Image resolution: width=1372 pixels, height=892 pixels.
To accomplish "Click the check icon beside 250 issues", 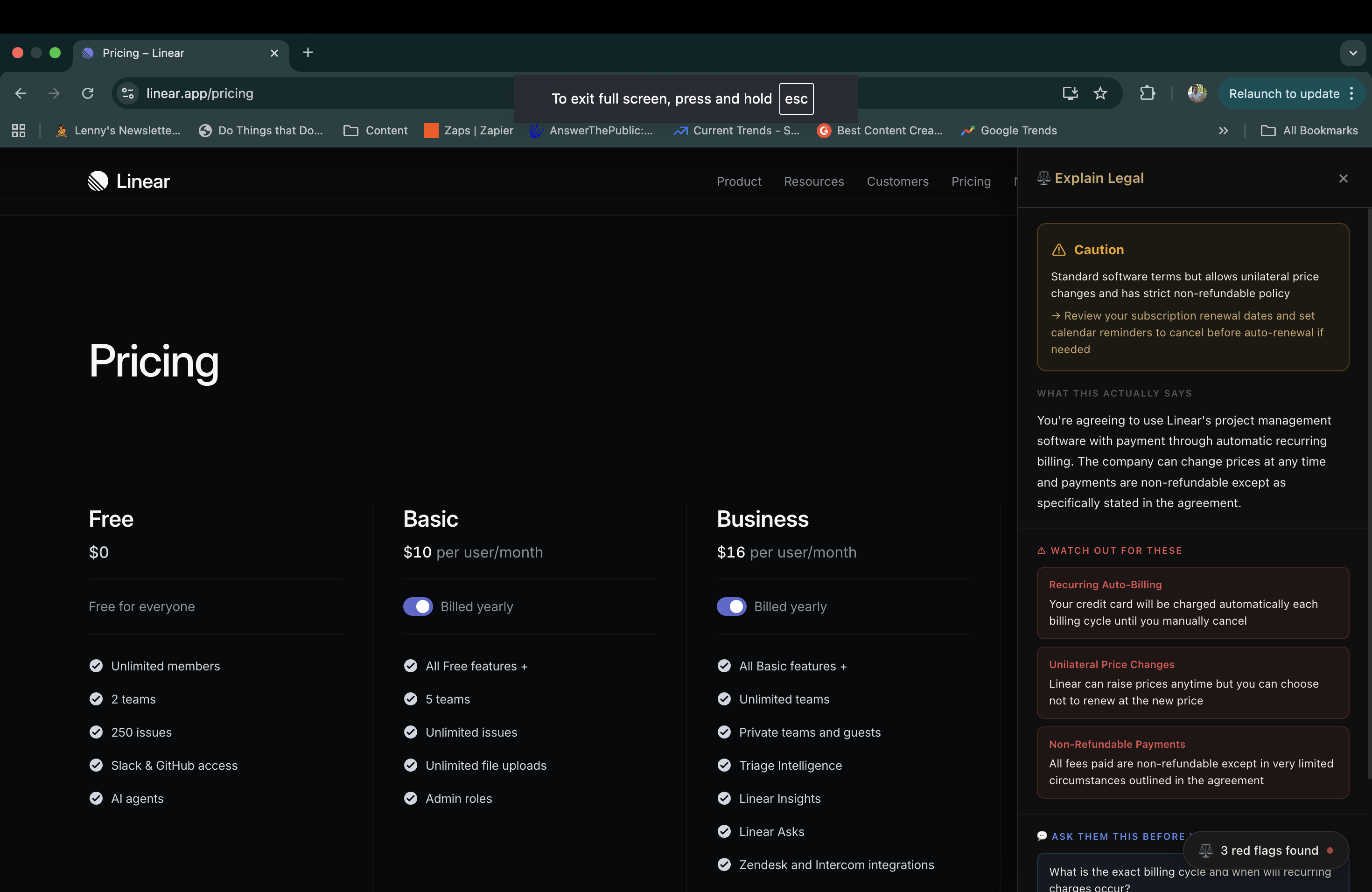I will 96,732.
